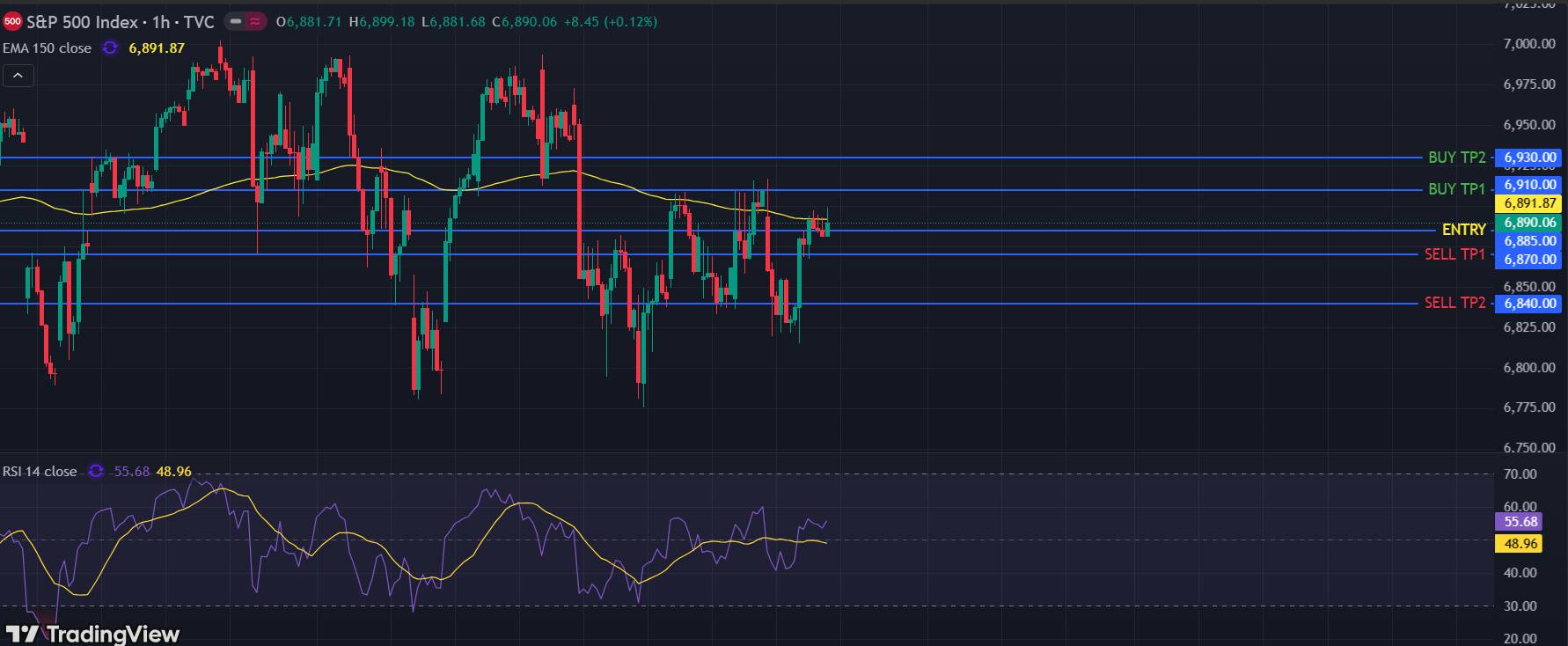
Task: Select the EMA 150 close indicator label
Action: tap(47, 48)
